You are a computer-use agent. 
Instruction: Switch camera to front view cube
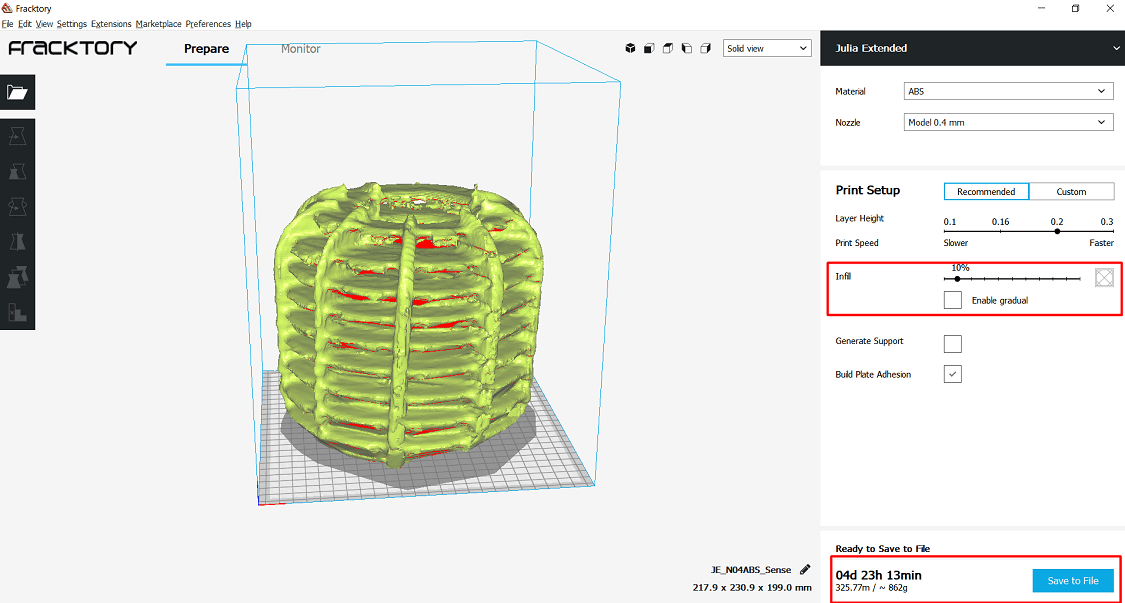click(649, 49)
